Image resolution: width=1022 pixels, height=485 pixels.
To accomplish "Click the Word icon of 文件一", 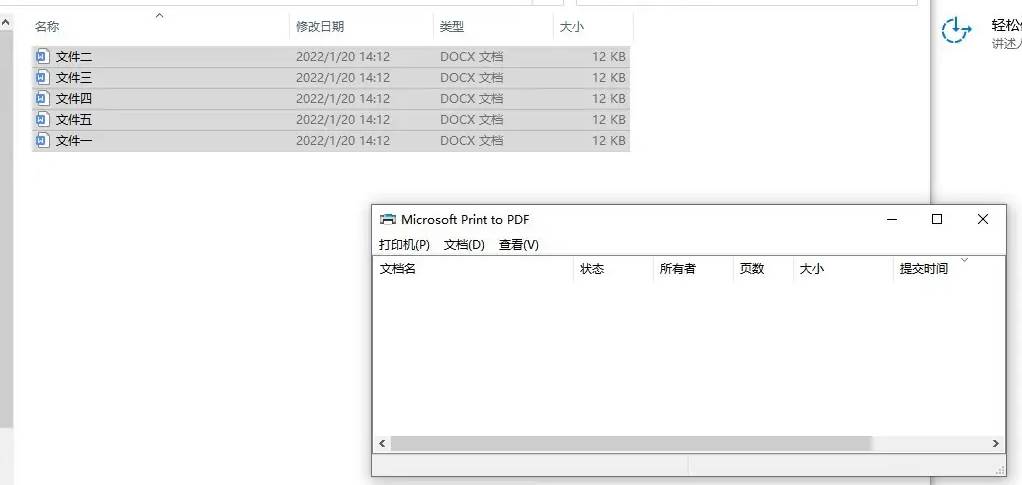I will [x=42, y=141].
